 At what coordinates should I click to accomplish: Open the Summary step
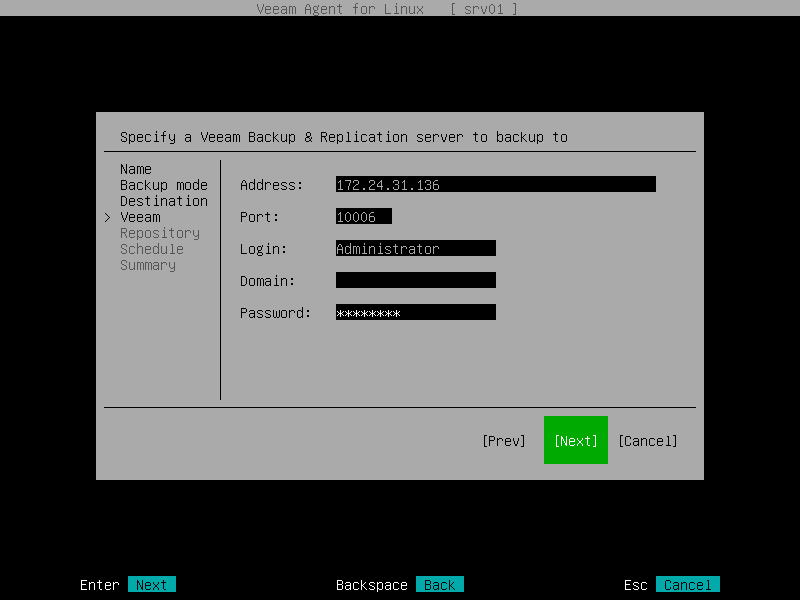pyautogui.click(x=147, y=265)
